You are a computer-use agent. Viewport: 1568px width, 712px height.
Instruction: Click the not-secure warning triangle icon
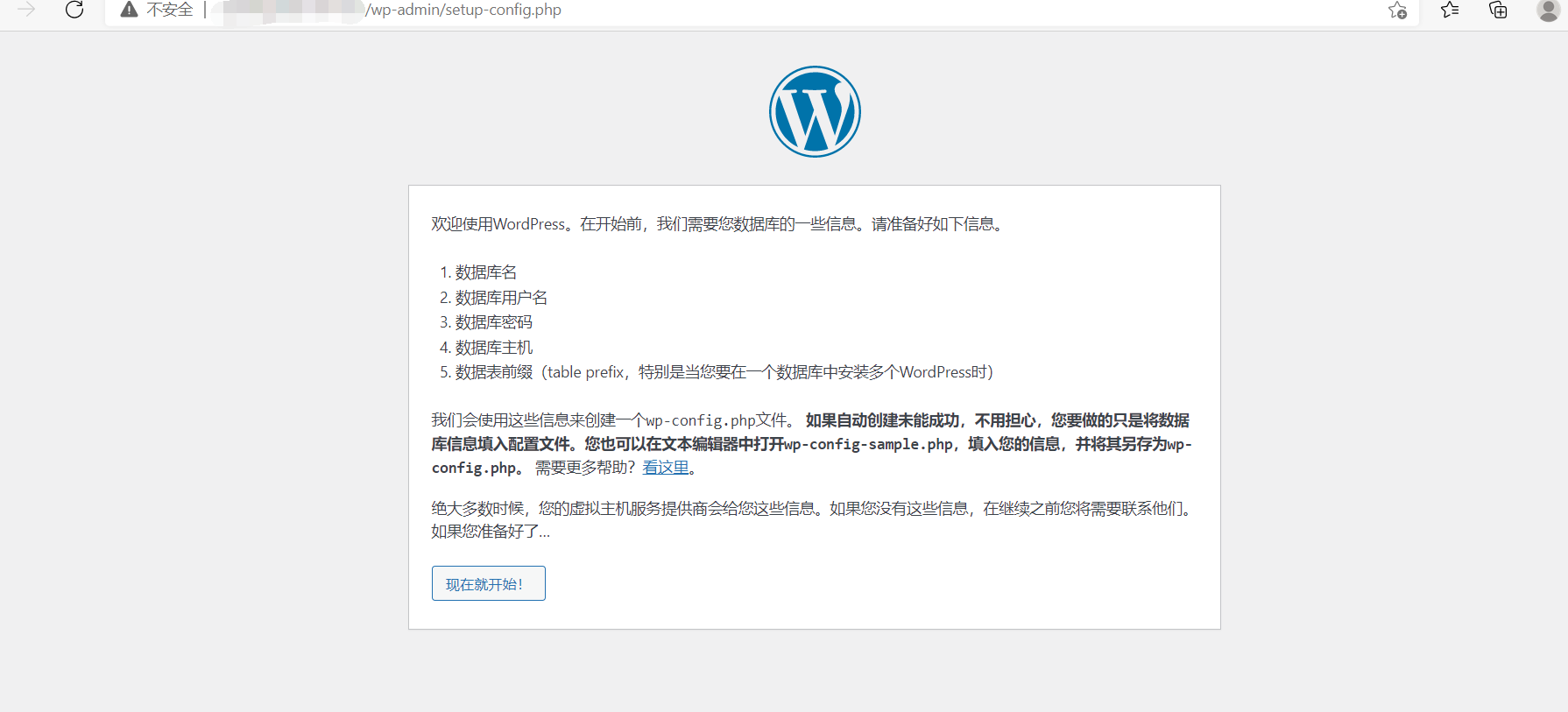[x=130, y=10]
